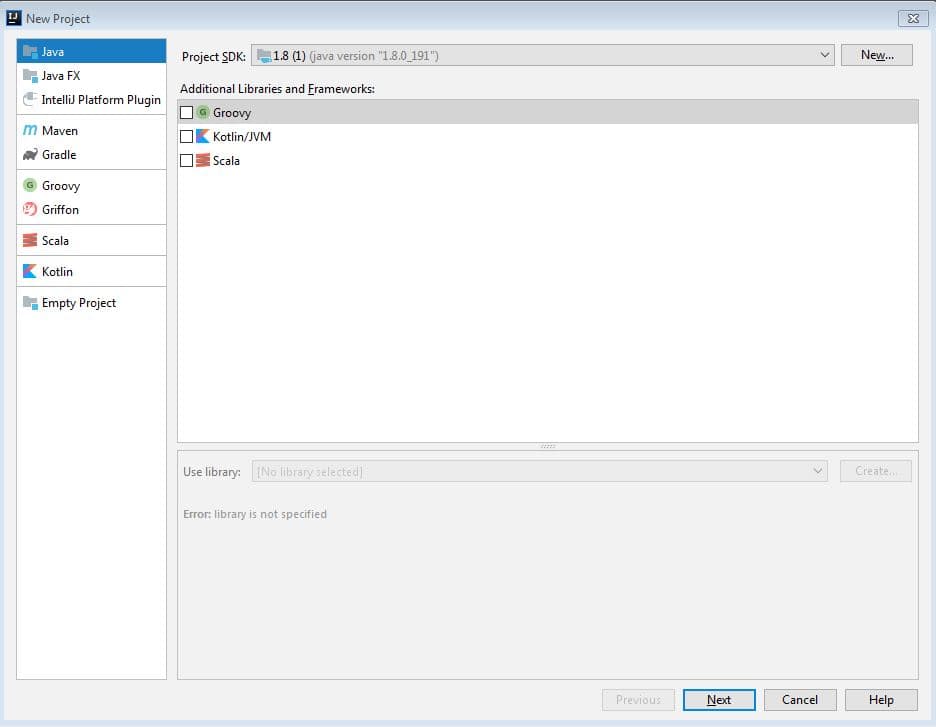Choose the Maven 'm' icon
This screenshot has width=936, height=727.
point(30,130)
